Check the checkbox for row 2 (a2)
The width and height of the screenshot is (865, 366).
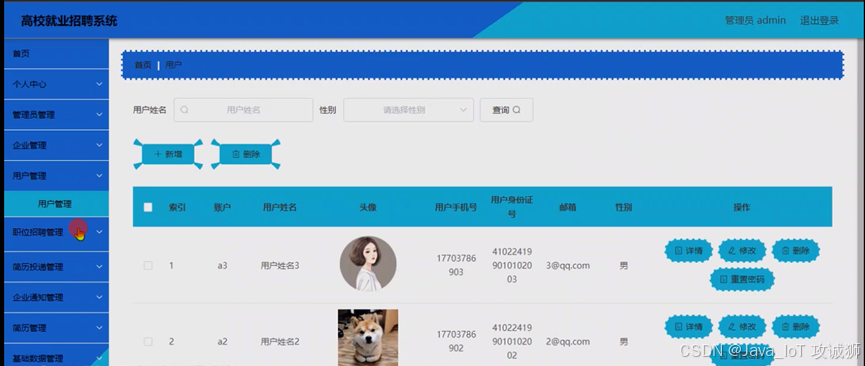[x=148, y=342]
